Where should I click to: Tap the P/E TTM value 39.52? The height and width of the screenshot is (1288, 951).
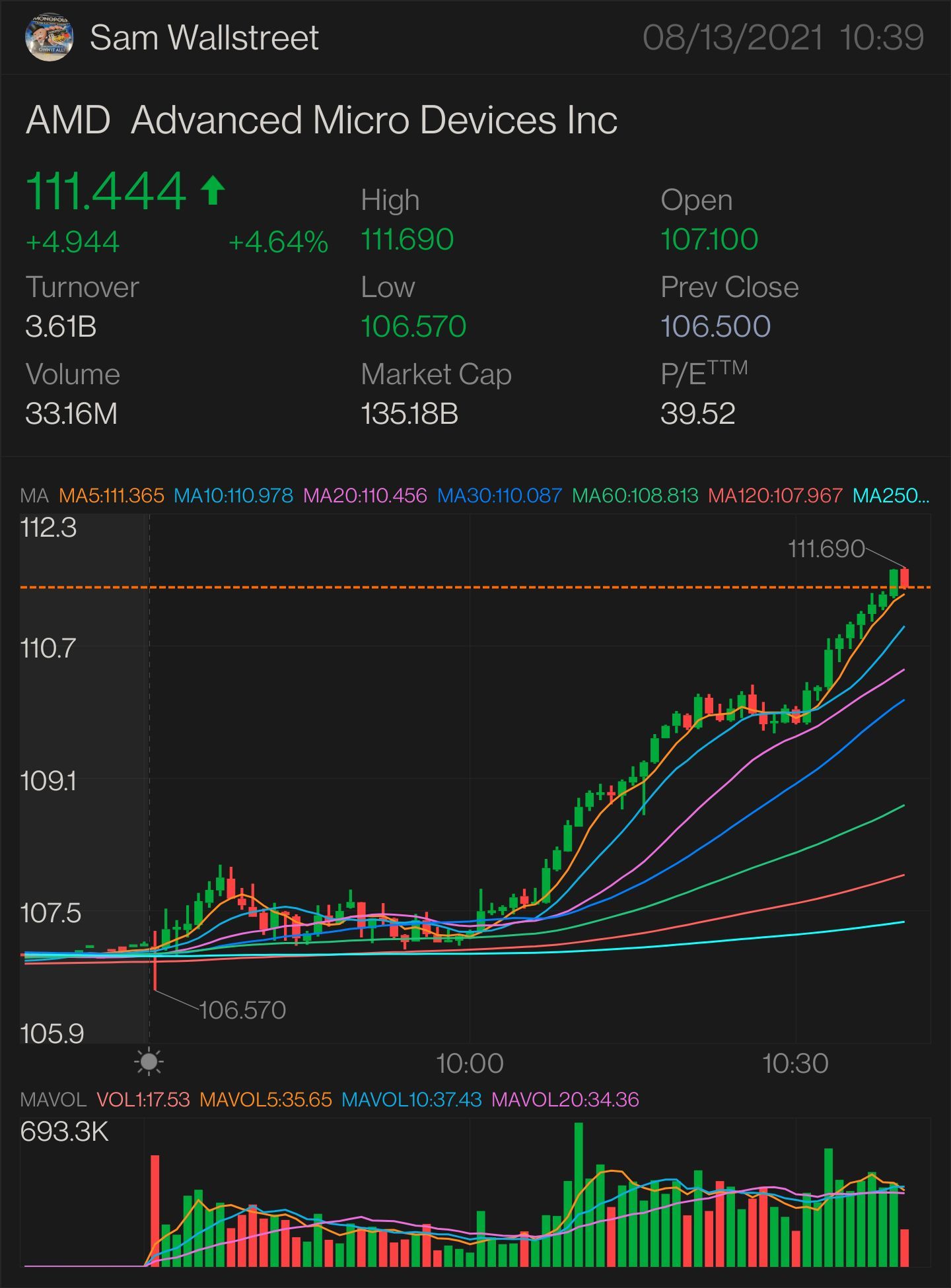[697, 414]
